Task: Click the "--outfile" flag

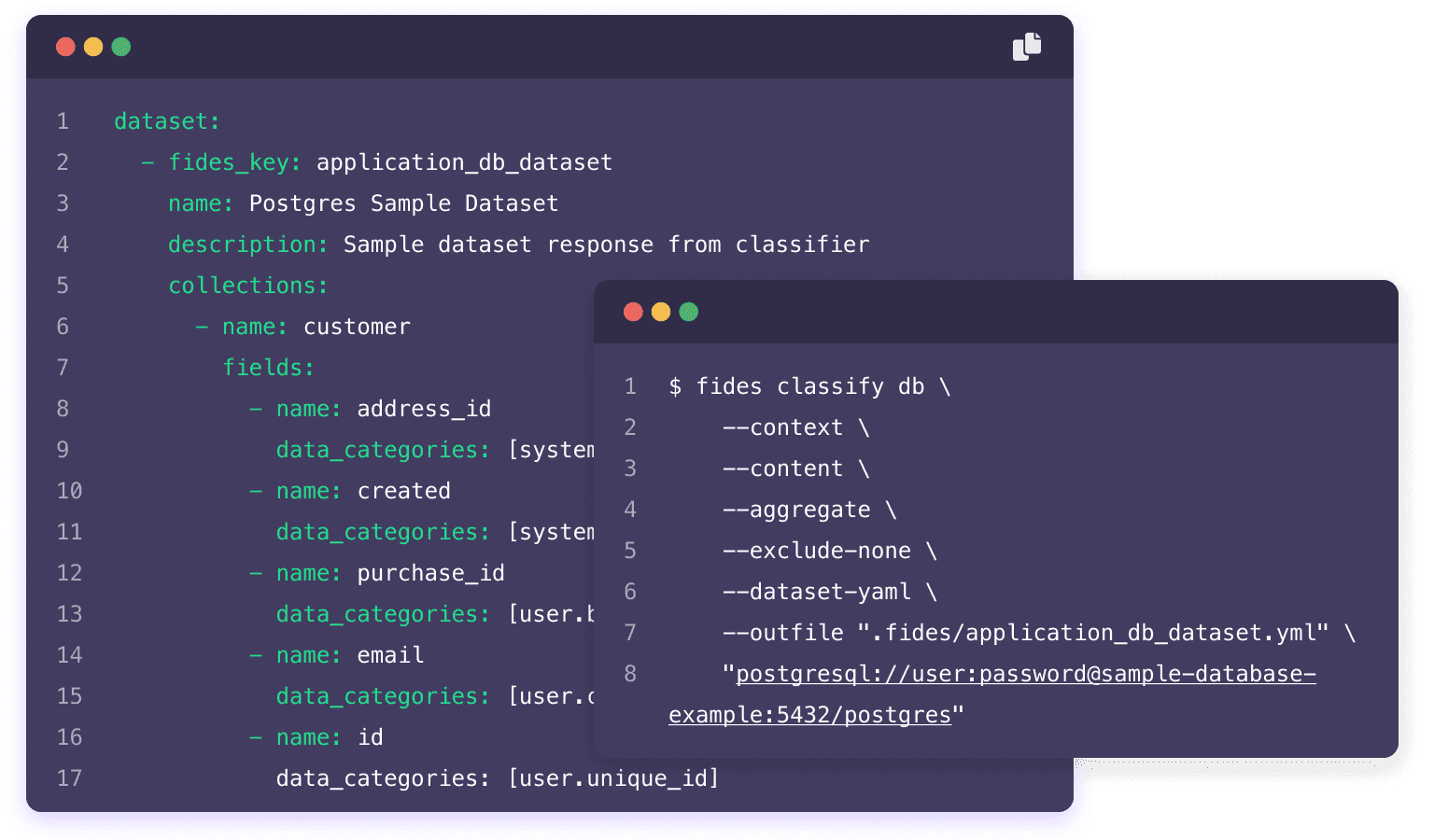Action: [782, 633]
